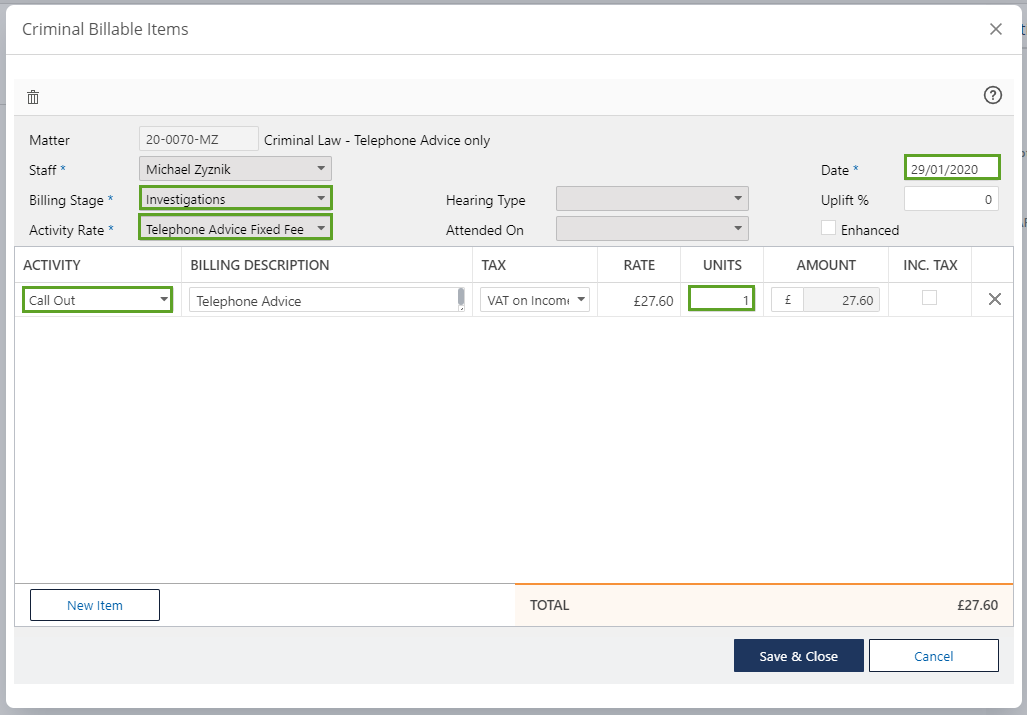Expand the Billing Stage dropdown
Image resolution: width=1027 pixels, height=715 pixels.
coord(235,199)
